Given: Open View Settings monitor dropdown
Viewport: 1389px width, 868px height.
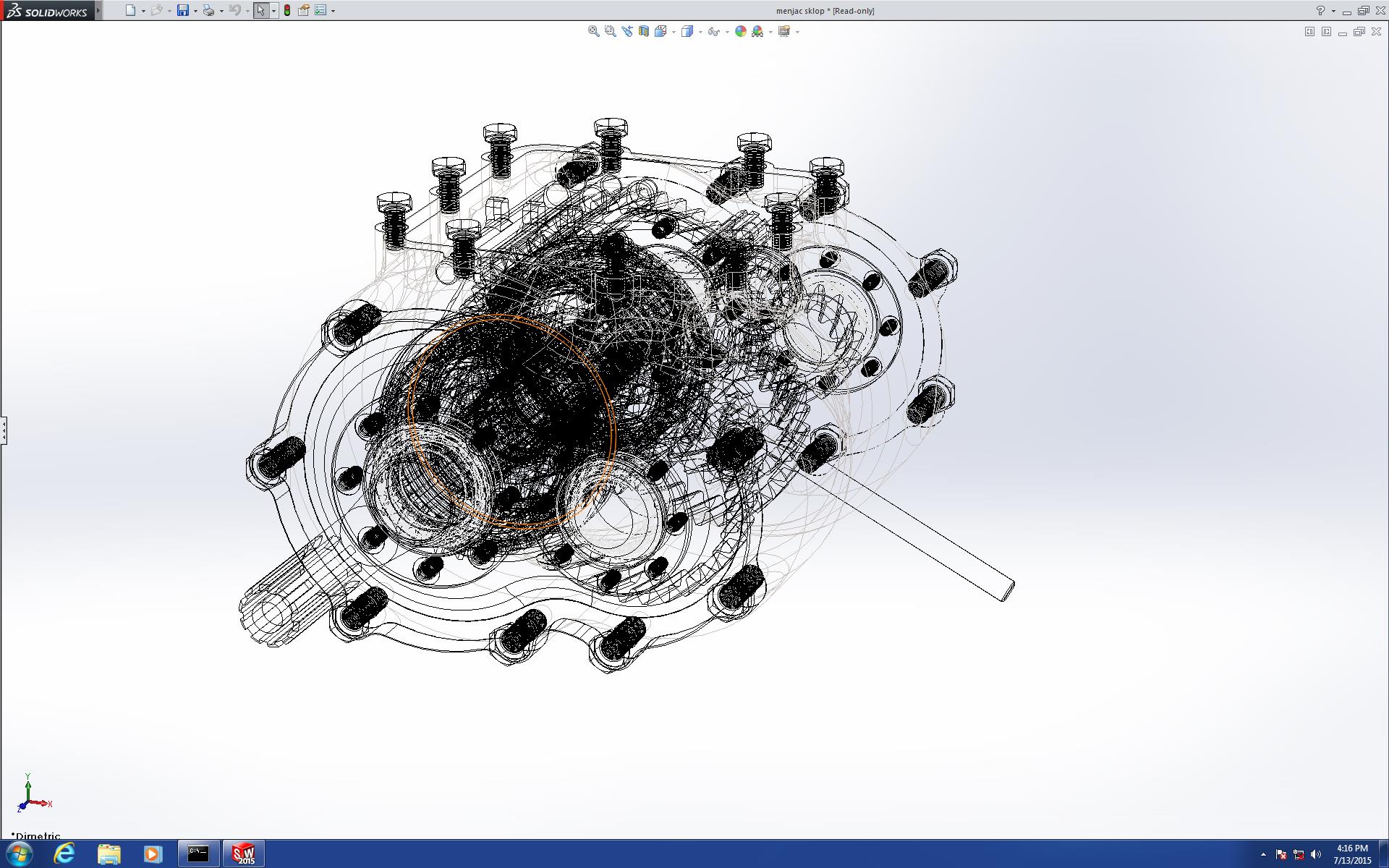Looking at the screenshot, I should point(784,31).
